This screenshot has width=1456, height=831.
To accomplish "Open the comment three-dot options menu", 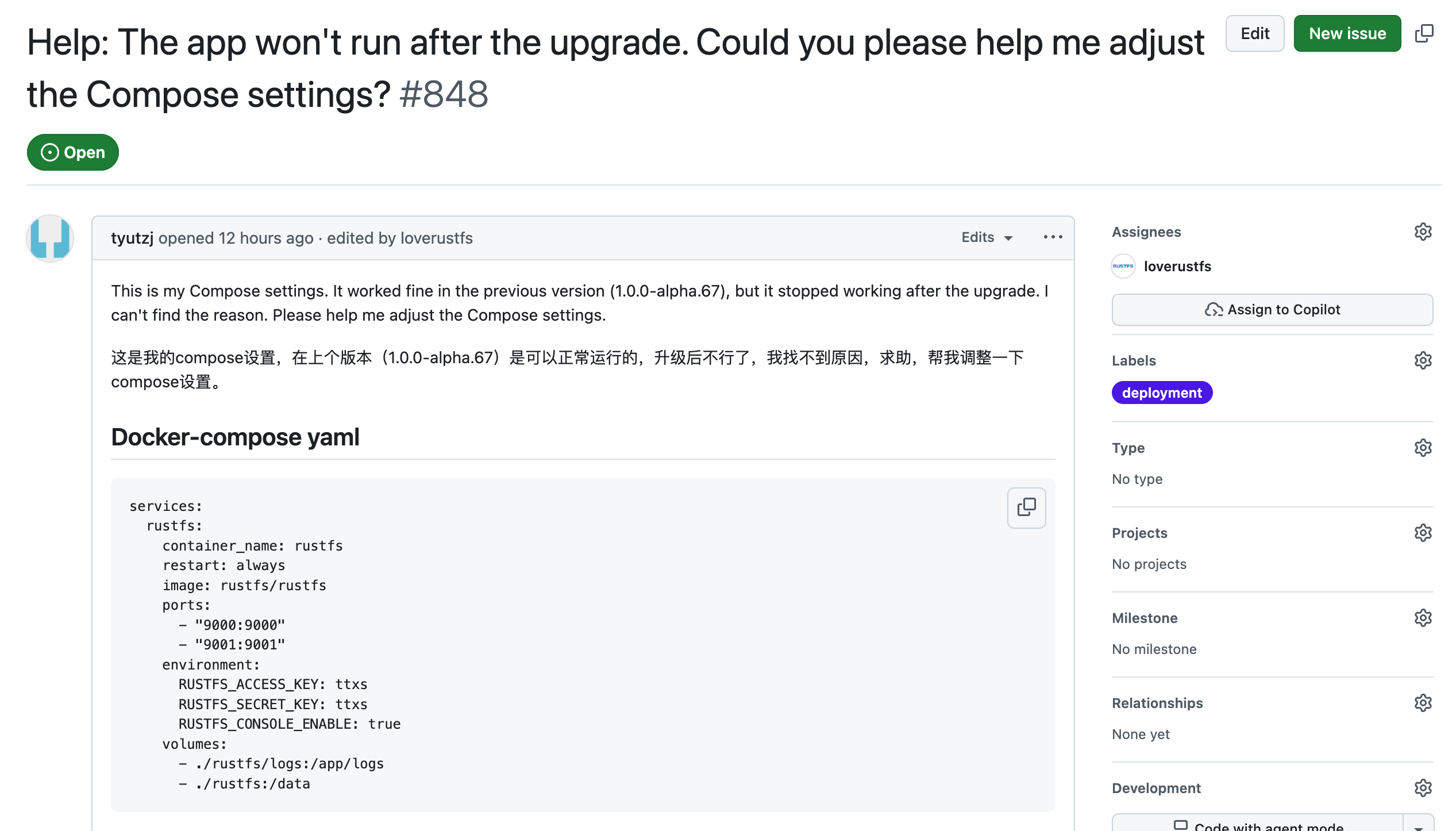I will [x=1053, y=237].
